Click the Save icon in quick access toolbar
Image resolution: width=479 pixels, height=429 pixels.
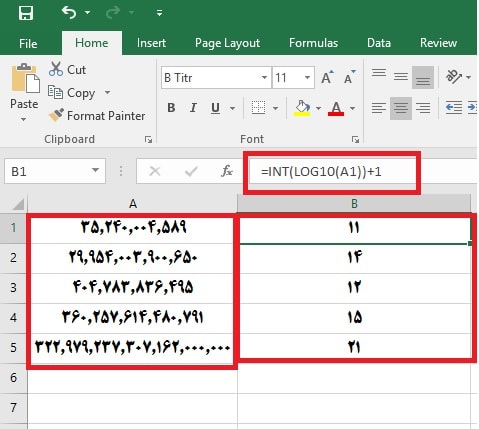pos(26,13)
